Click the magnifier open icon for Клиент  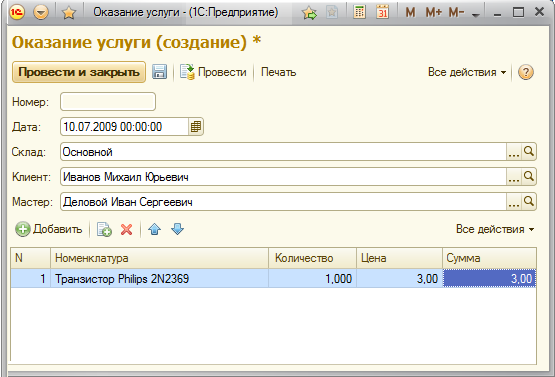[529, 176]
